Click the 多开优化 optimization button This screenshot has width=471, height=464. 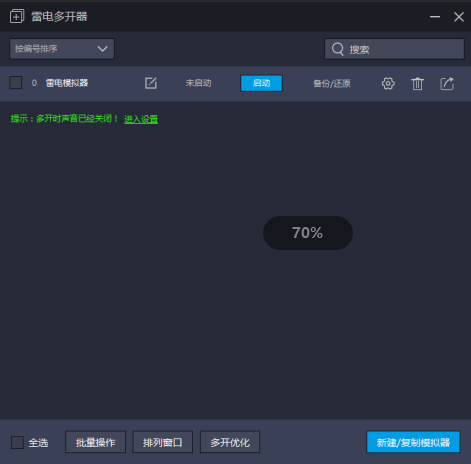(230, 442)
